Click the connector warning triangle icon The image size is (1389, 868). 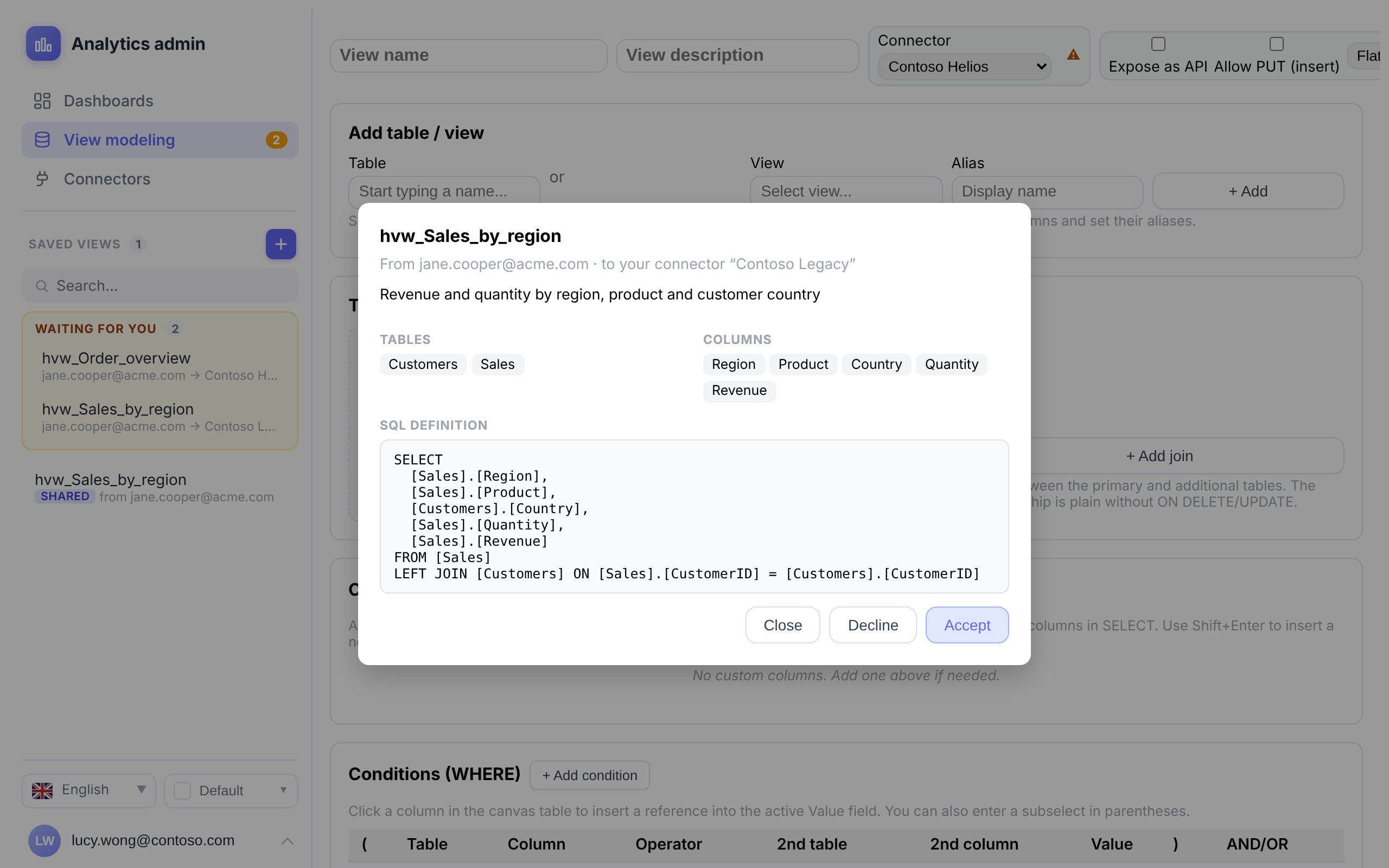pyautogui.click(x=1073, y=55)
